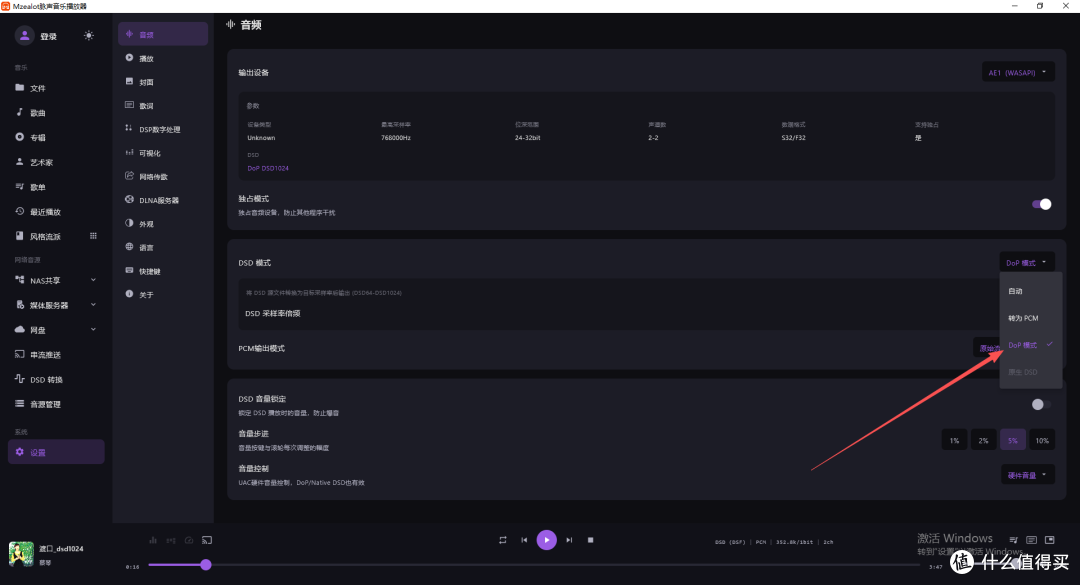Screen dimensions: 1080x585
Task: Click the DoP DSD1024 link
Action: coord(268,168)
